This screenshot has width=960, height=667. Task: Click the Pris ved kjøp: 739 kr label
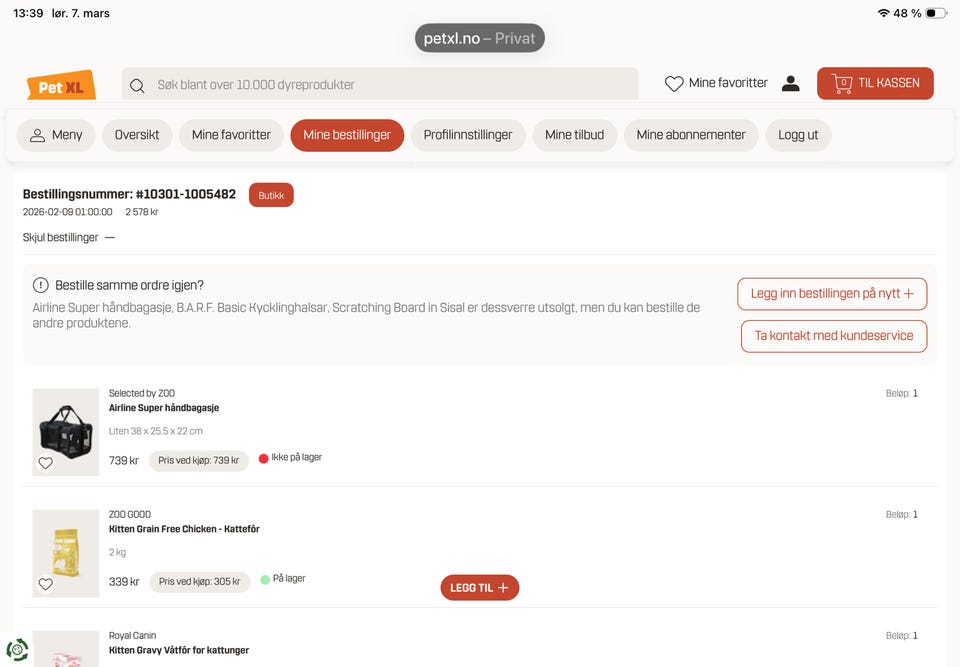pos(198,461)
